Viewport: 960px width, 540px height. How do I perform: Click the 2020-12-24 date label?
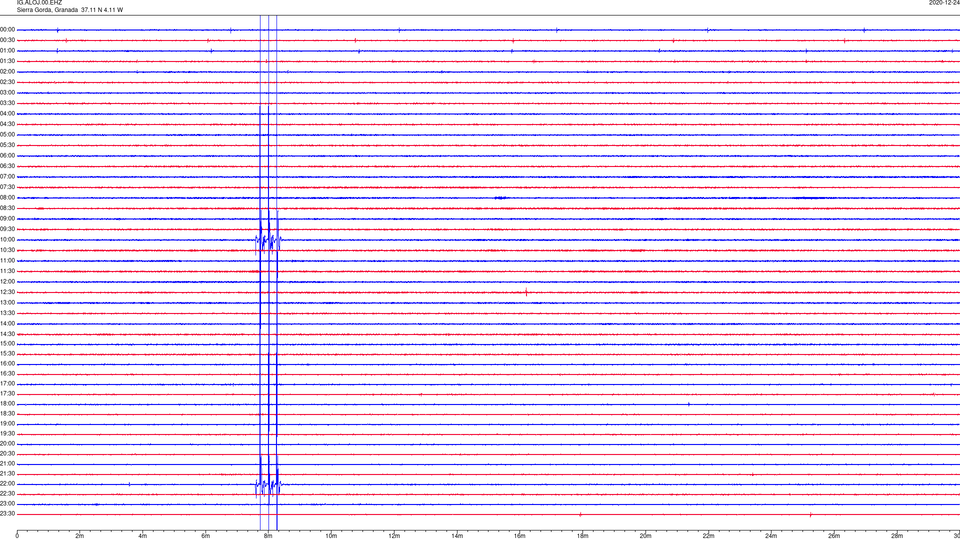point(944,3)
